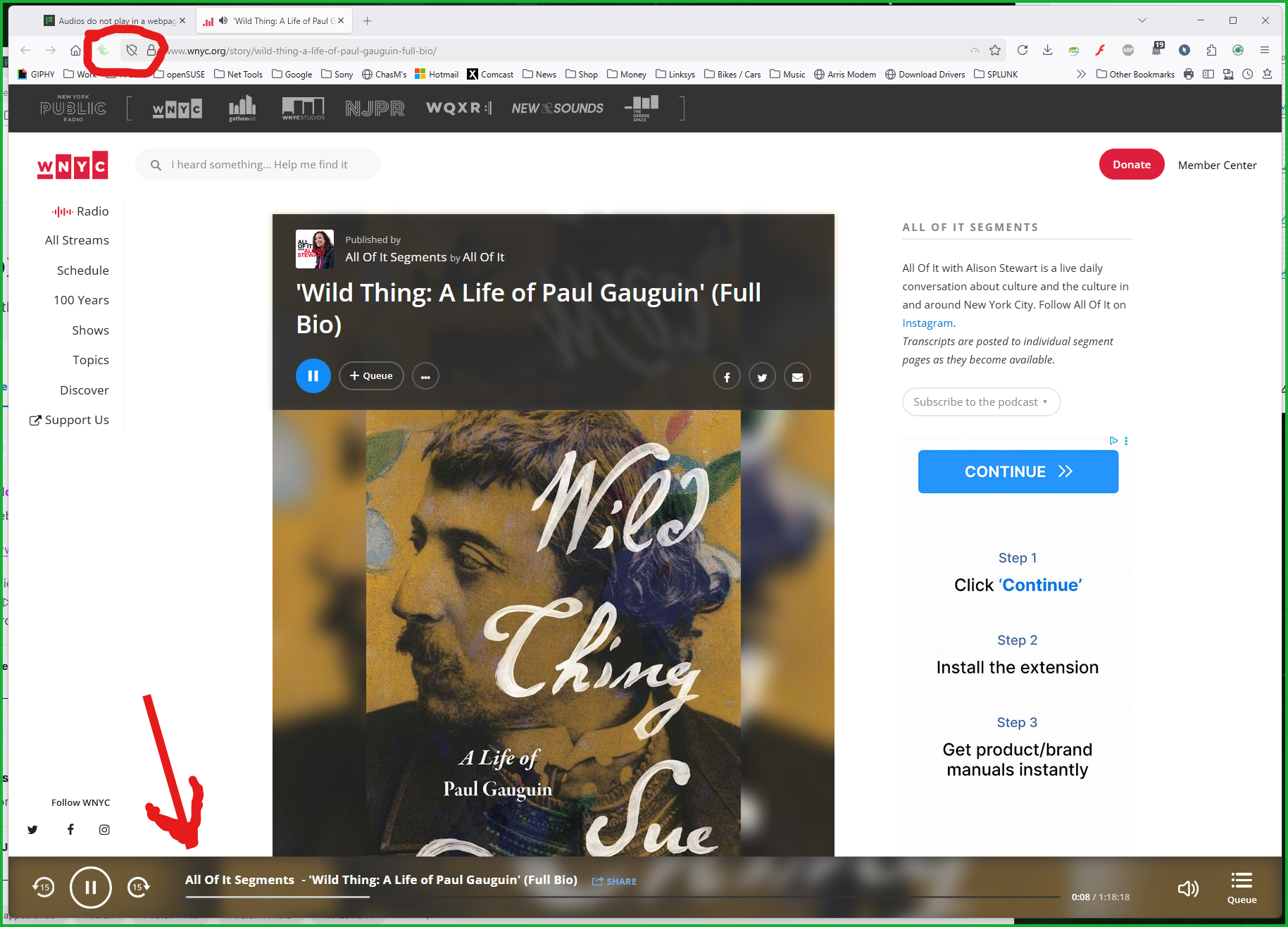Mute the player volume speaker icon

(x=1188, y=888)
